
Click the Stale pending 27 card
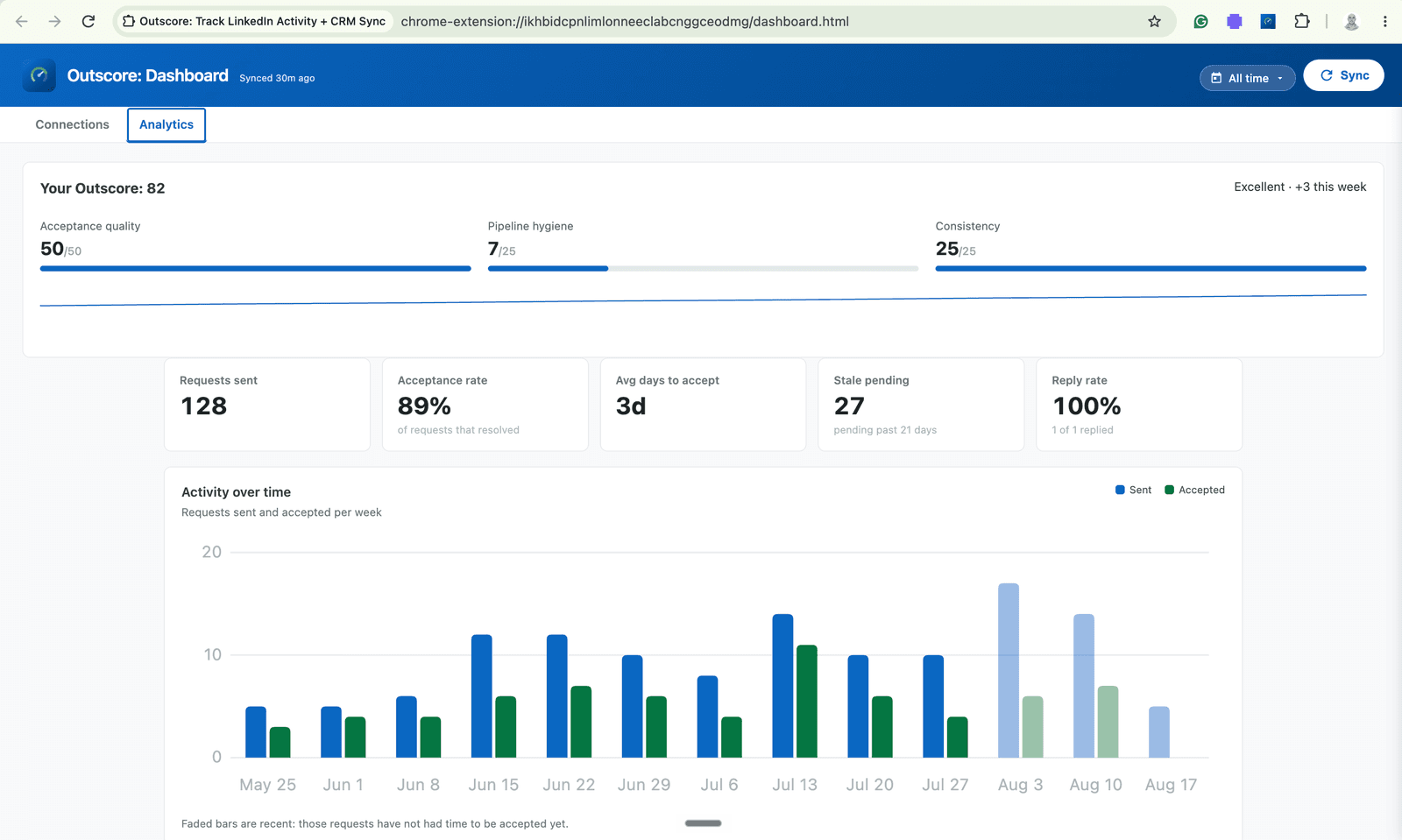(x=921, y=405)
